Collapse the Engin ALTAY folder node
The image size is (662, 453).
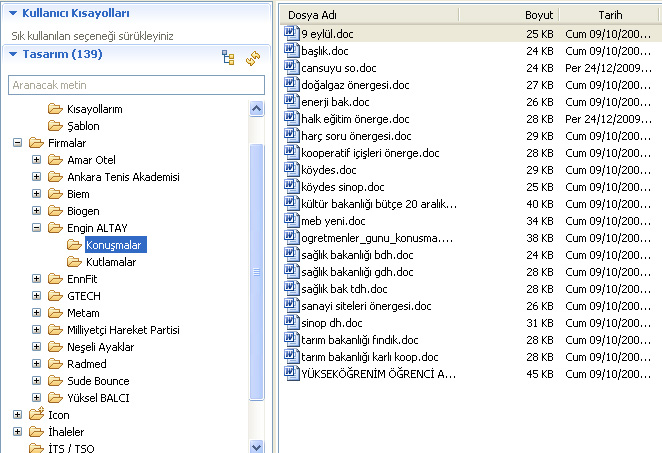(x=37, y=228)
